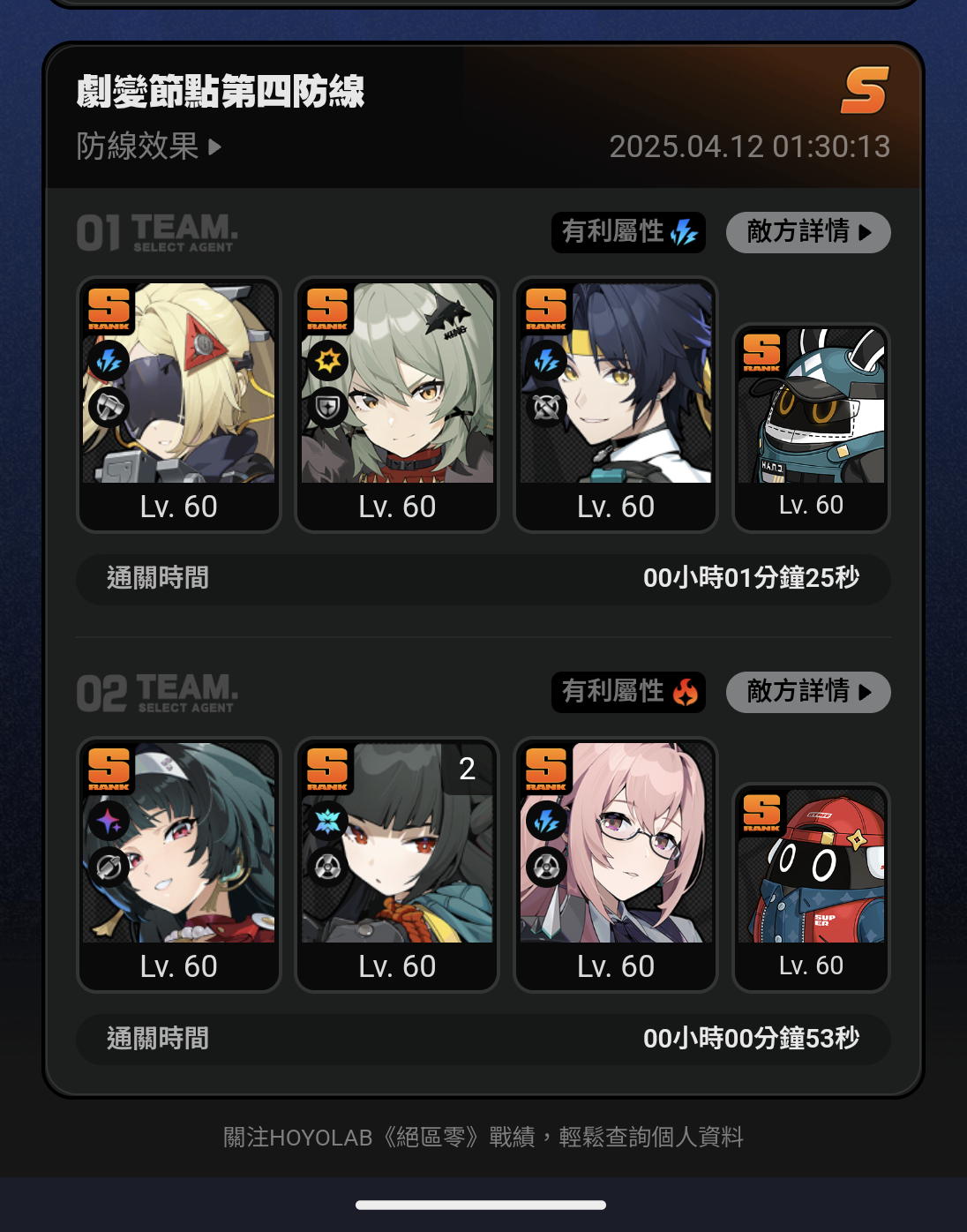This screenshot has height=1232, width=967.
Task: Open Team 02 敵方詳情 button
Action: click(x=808, y=692)
